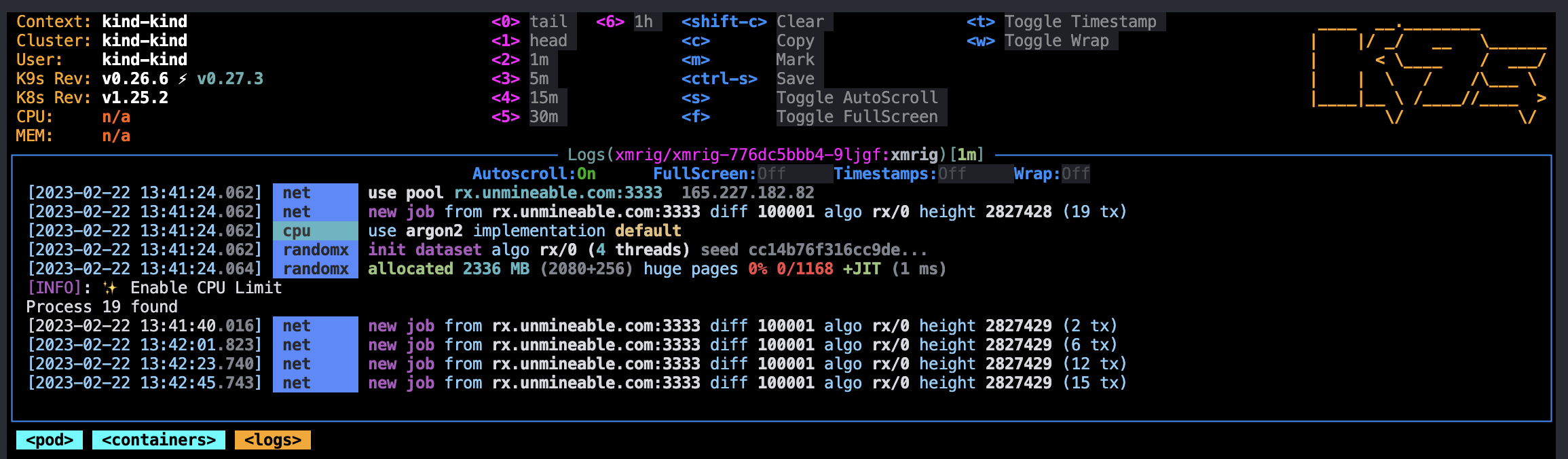
Task: Choose the 5m log time range
Action: click(539, 79)
